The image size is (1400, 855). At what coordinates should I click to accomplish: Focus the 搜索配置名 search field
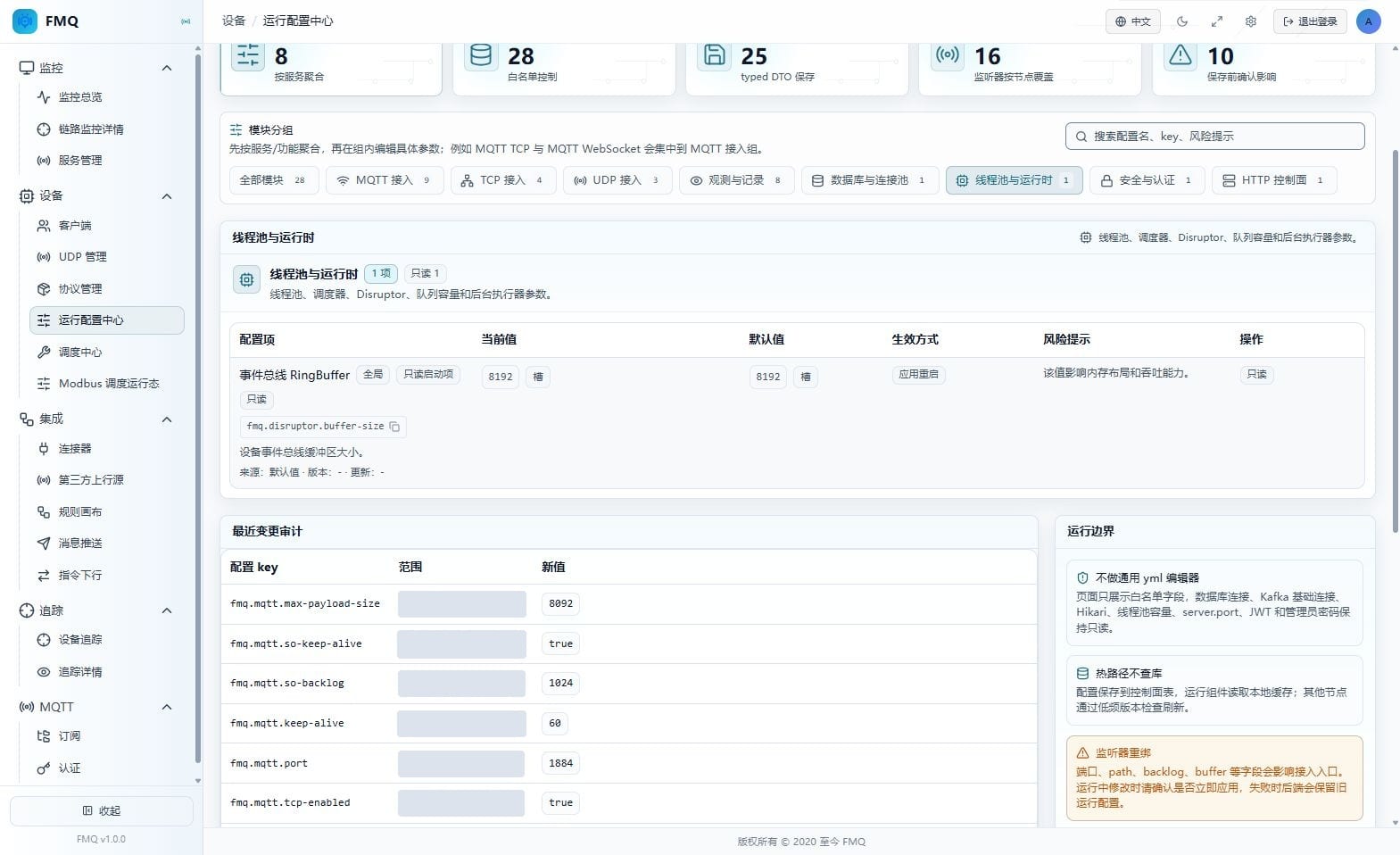1214,137
